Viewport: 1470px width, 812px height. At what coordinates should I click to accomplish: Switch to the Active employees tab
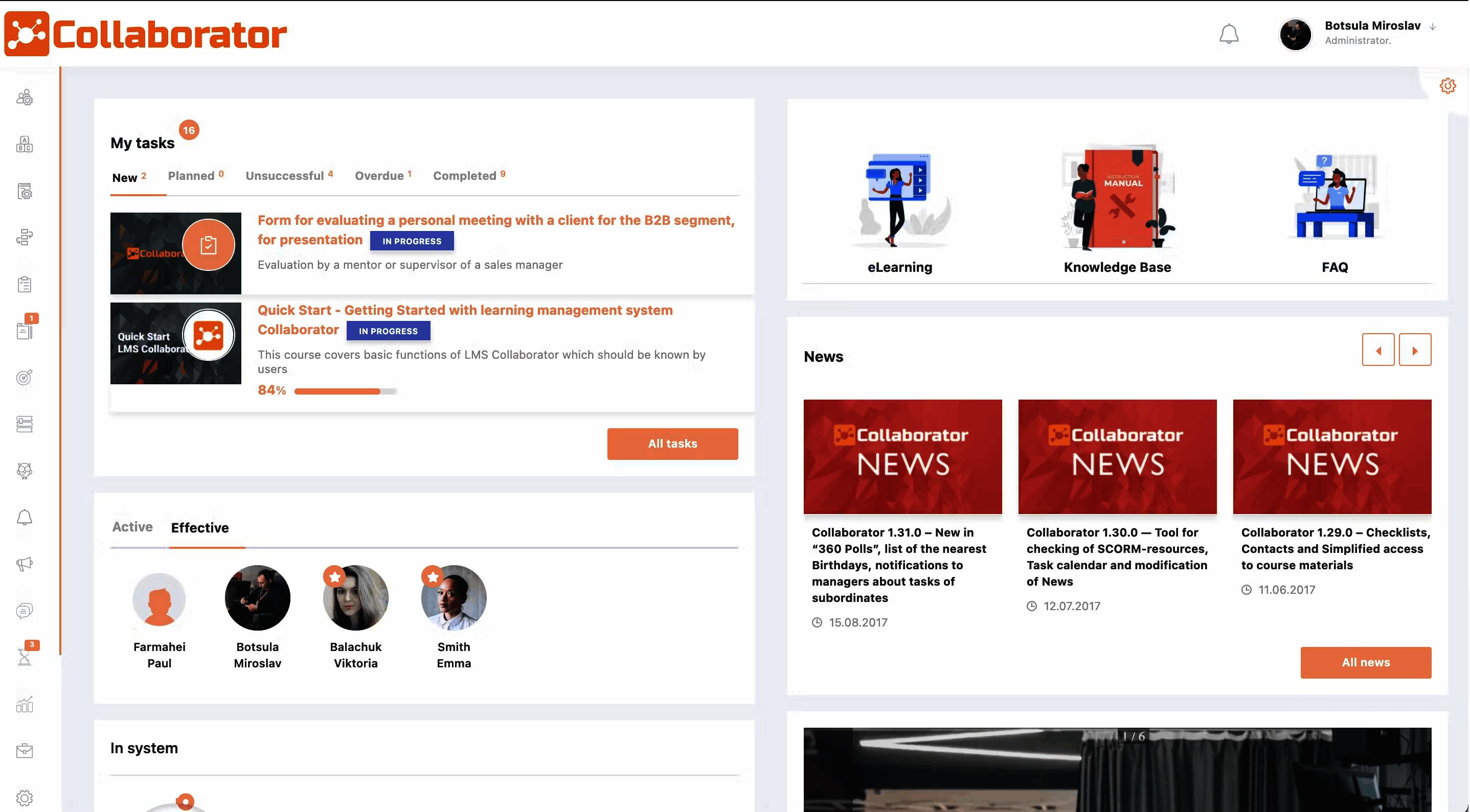[x=132, y=527]
